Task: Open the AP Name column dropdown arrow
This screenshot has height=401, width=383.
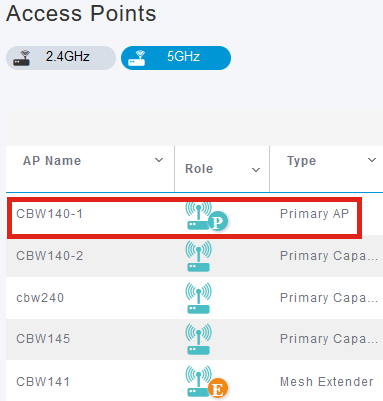Action: pyautogui.click(x=159, y=160)
